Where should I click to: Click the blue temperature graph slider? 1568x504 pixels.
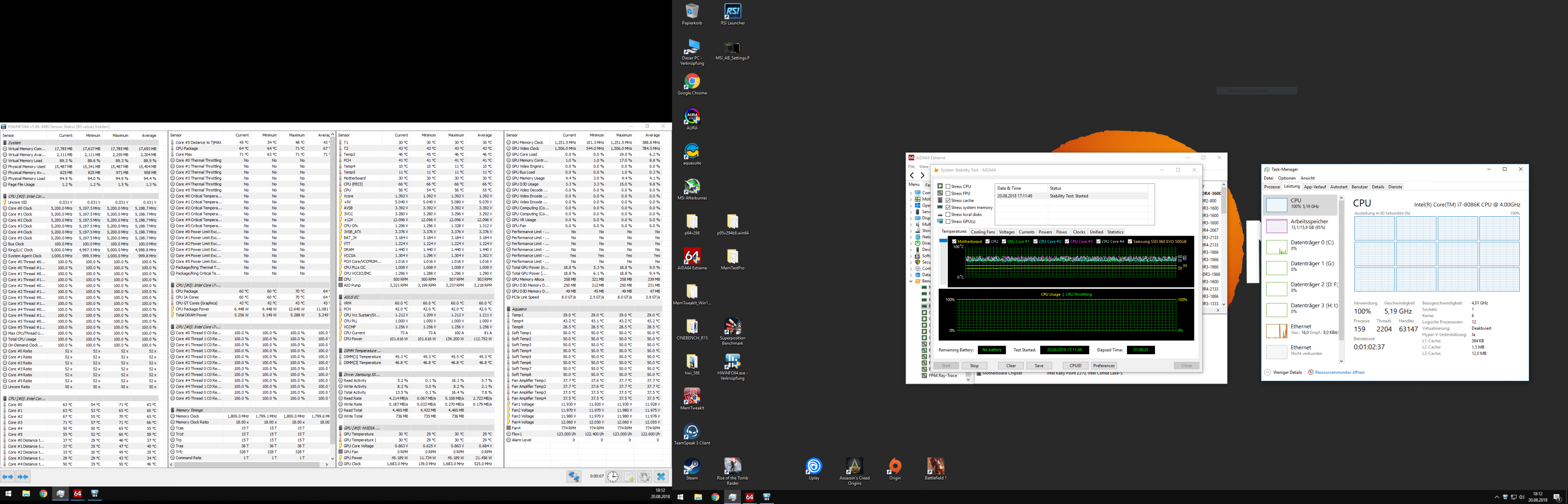click(x=943, y=241)
